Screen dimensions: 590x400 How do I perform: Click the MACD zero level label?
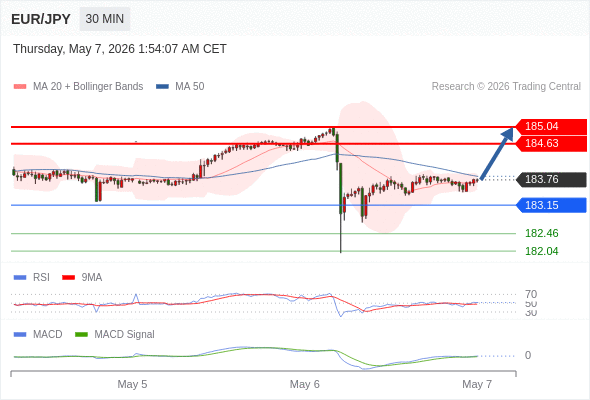[528, 356]
